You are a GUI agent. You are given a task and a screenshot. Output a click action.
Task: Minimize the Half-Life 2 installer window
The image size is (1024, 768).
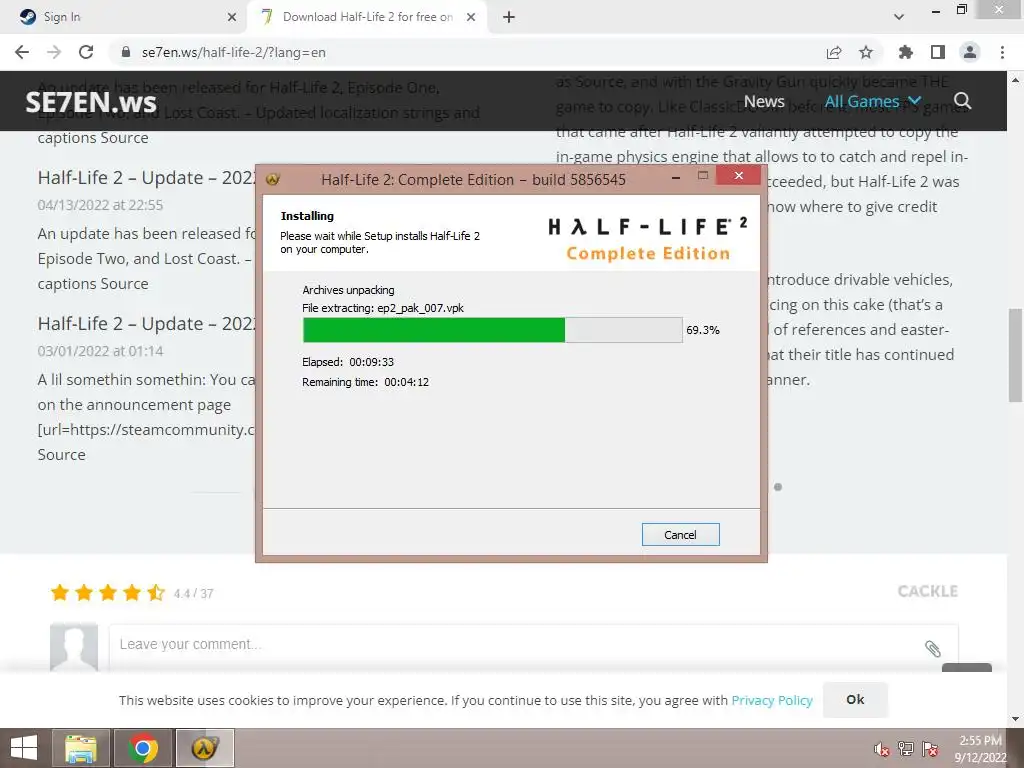point(676,177)
